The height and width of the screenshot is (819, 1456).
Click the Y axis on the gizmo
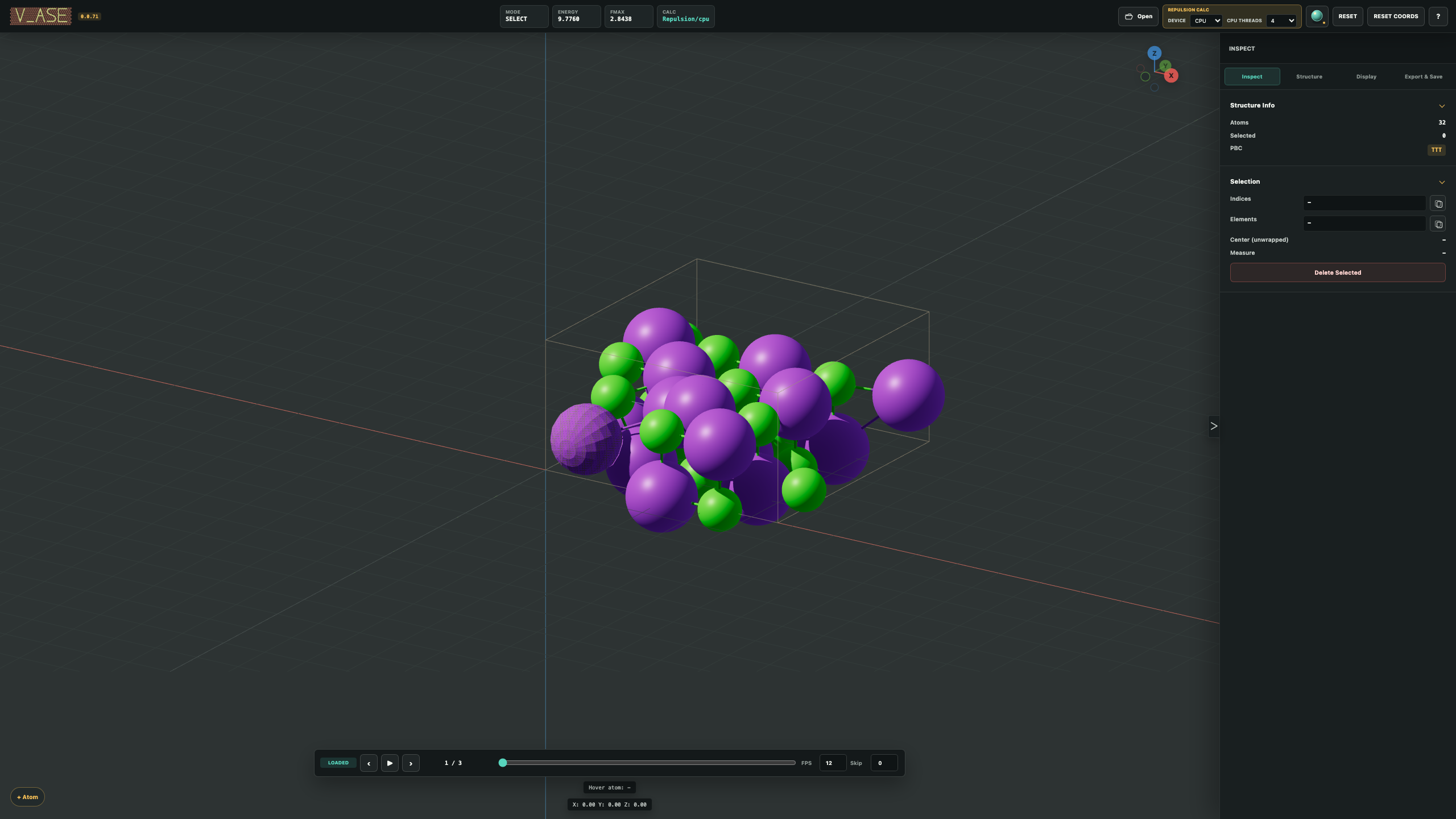1165,66
